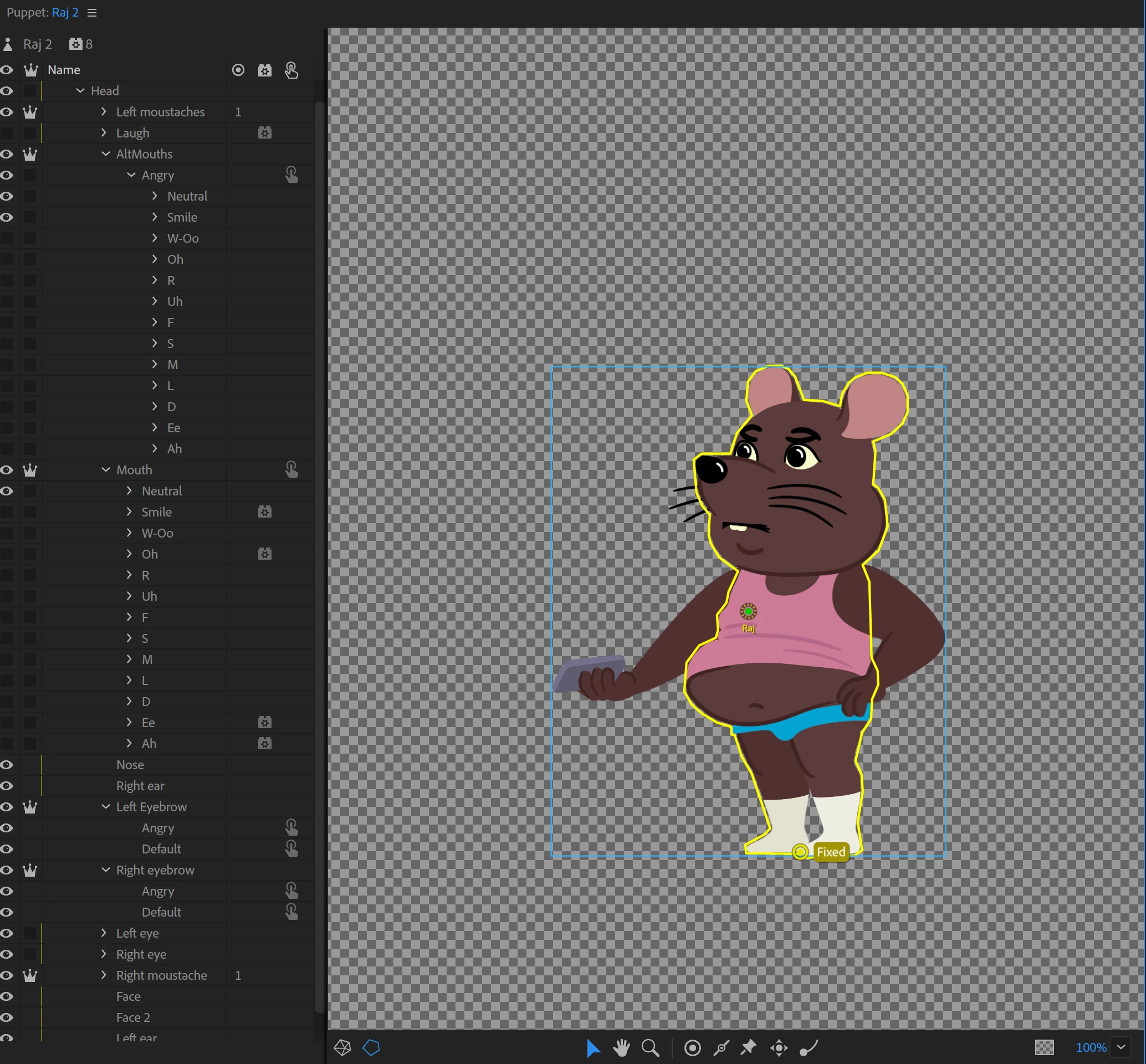Click the Raj 2 puppet name link
Screen dimensions: 1146x1064
click(x=65, y=13)
